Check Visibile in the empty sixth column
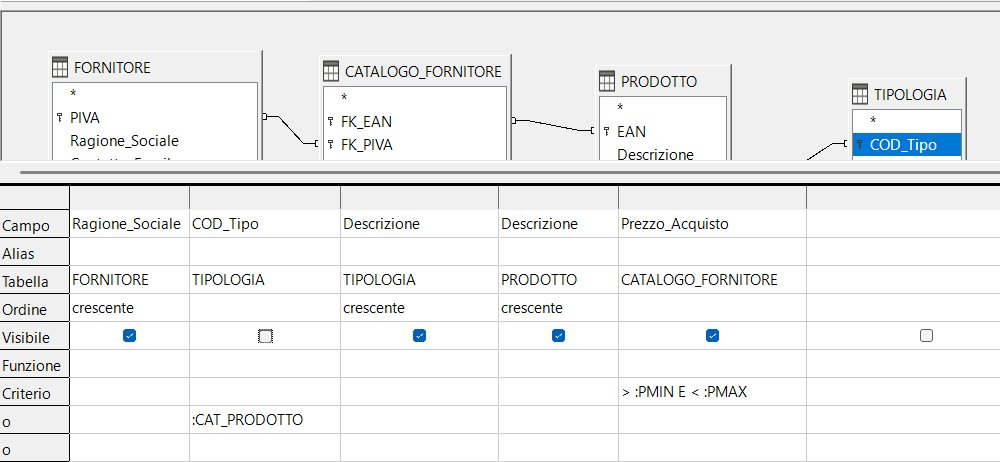 click(926, 336)
